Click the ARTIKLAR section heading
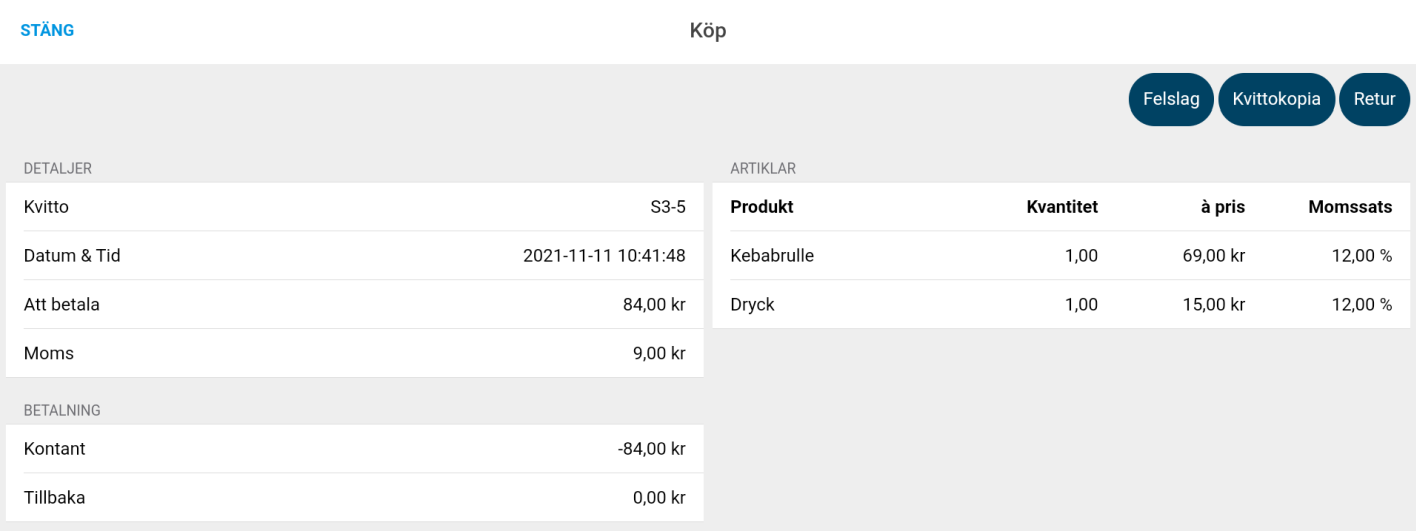The image size is (1416, 531). pos(763,169)
